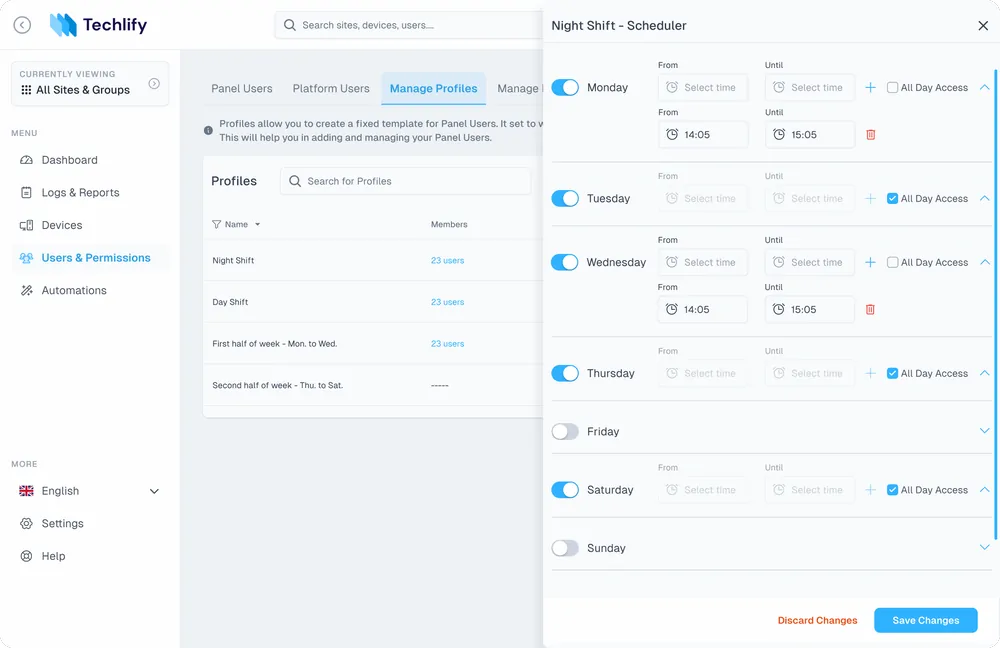Delete Wednesday's 14:05–15:05 time slot

pyautogui.click(x=870, y=309)
